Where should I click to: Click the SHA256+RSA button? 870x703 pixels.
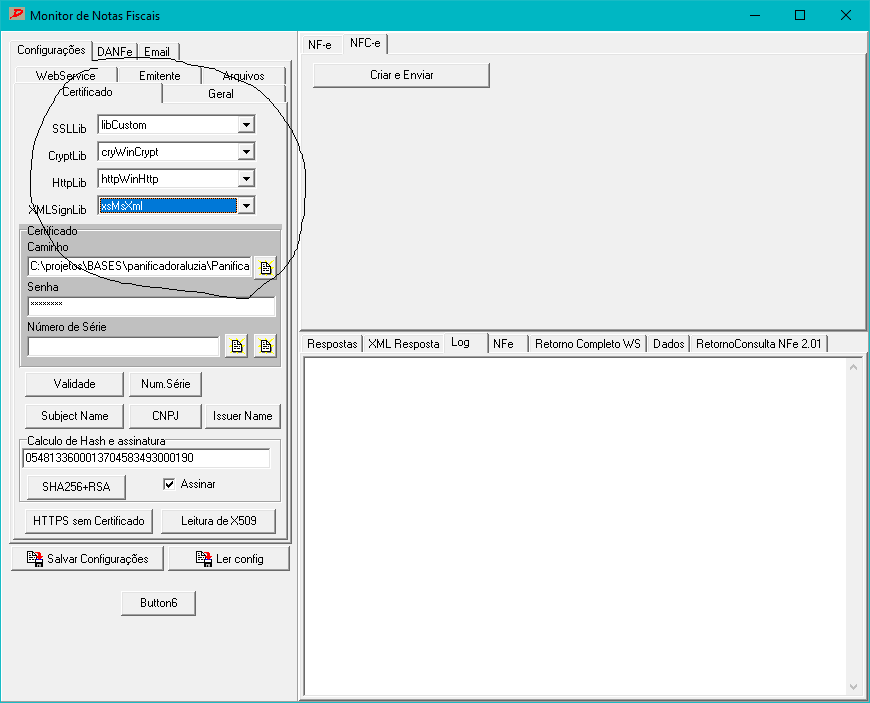[x=76, y=487]
